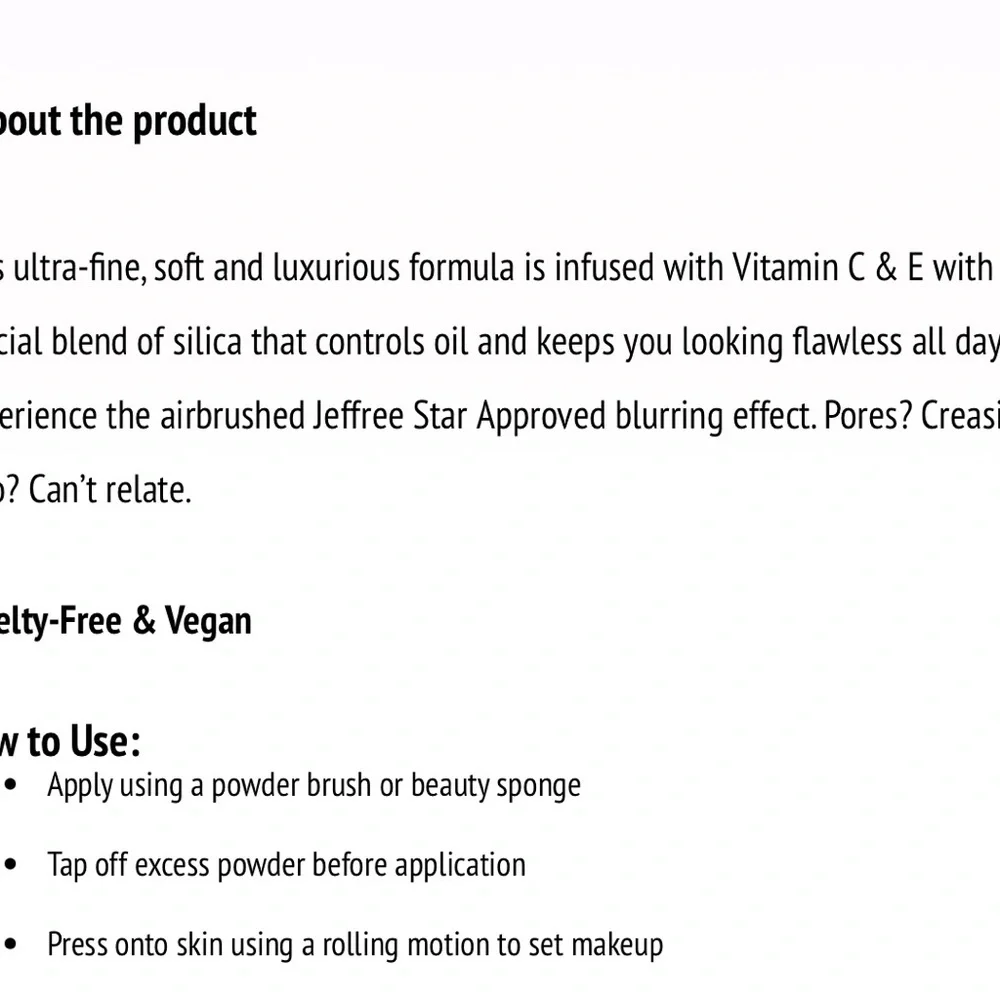Click the word 'airbrushed' in the paragraph
Image resolution: width=1000 pixels, height=1000 pixels.
pos(232,416)
